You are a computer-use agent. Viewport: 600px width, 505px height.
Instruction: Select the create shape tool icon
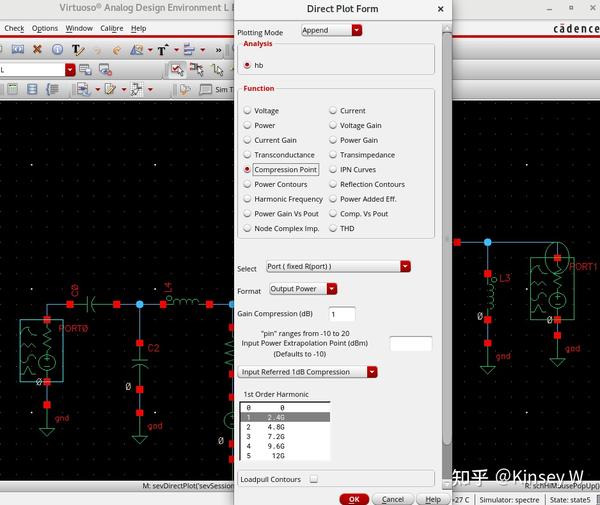point(137,50)
